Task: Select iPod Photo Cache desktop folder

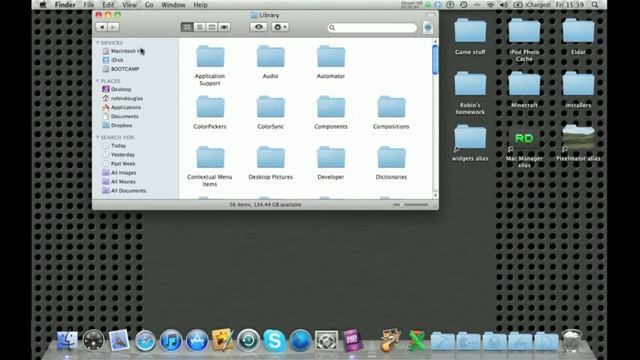Action: click(524, 31)
